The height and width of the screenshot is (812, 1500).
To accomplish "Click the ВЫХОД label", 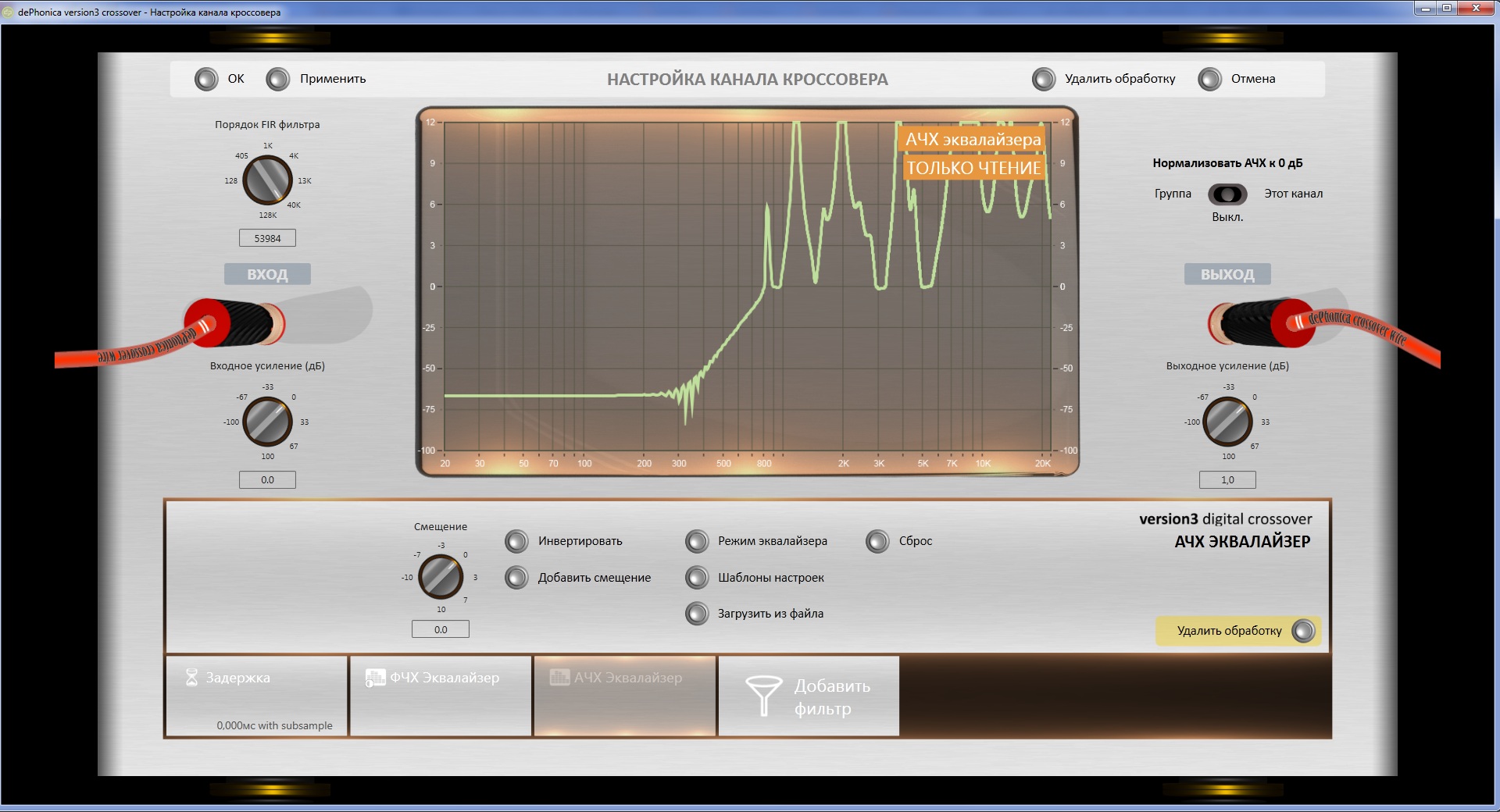I will [1227, 274].
